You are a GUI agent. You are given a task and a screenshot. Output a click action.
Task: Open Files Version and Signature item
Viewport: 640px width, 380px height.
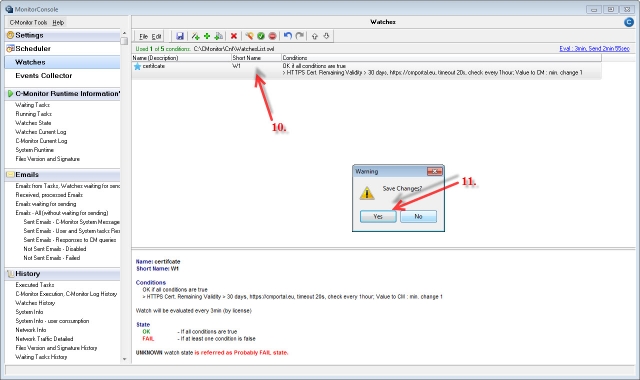click(x=48, y=159)
